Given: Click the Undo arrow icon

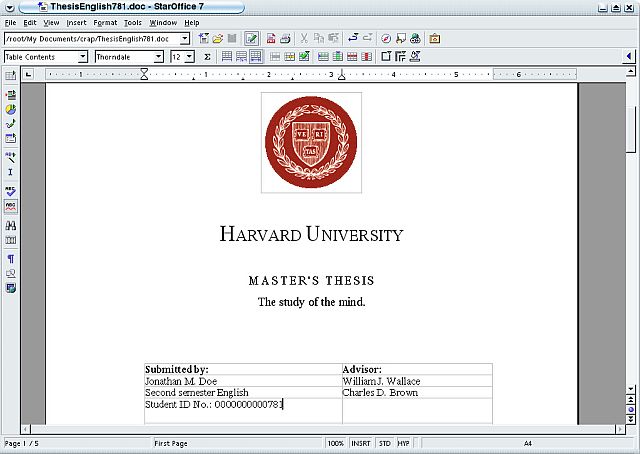Looking at the screenshot, I should click(x=353, y=38).
